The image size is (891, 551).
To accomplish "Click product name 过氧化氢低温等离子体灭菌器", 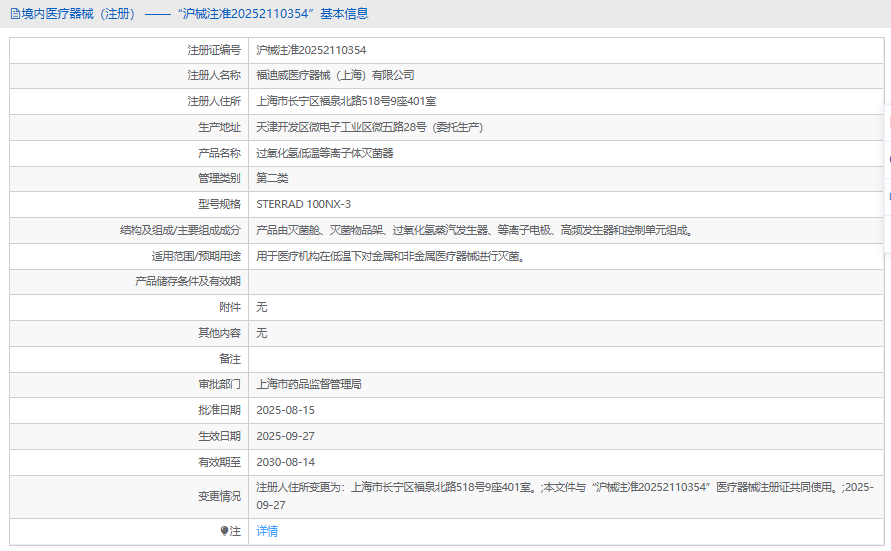I will click(x=325, y=153).
